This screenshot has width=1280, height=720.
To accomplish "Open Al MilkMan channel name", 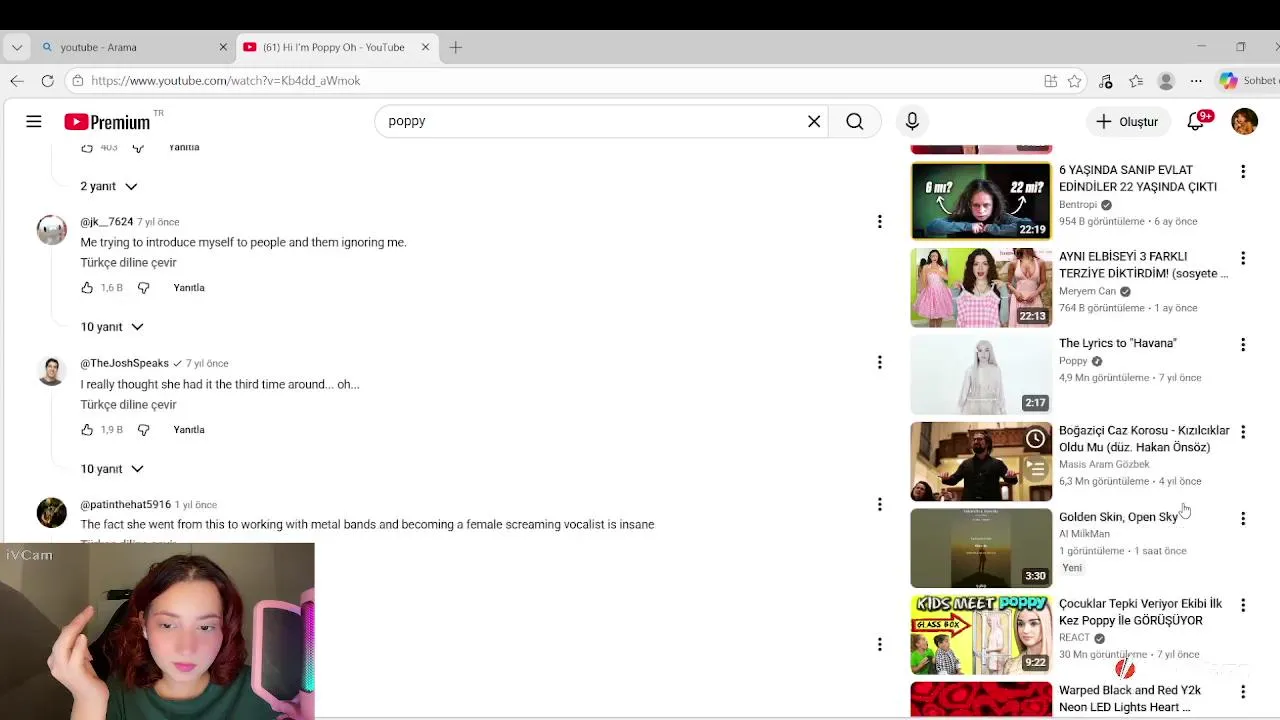I will coord(1084,534).
